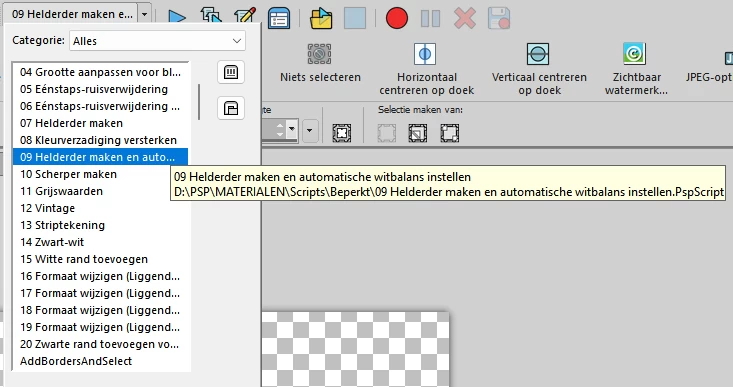Click first Selectie maken van icon
Viewport: 733px width, 387px height.
pyautogui.click(x=387, y=133)
